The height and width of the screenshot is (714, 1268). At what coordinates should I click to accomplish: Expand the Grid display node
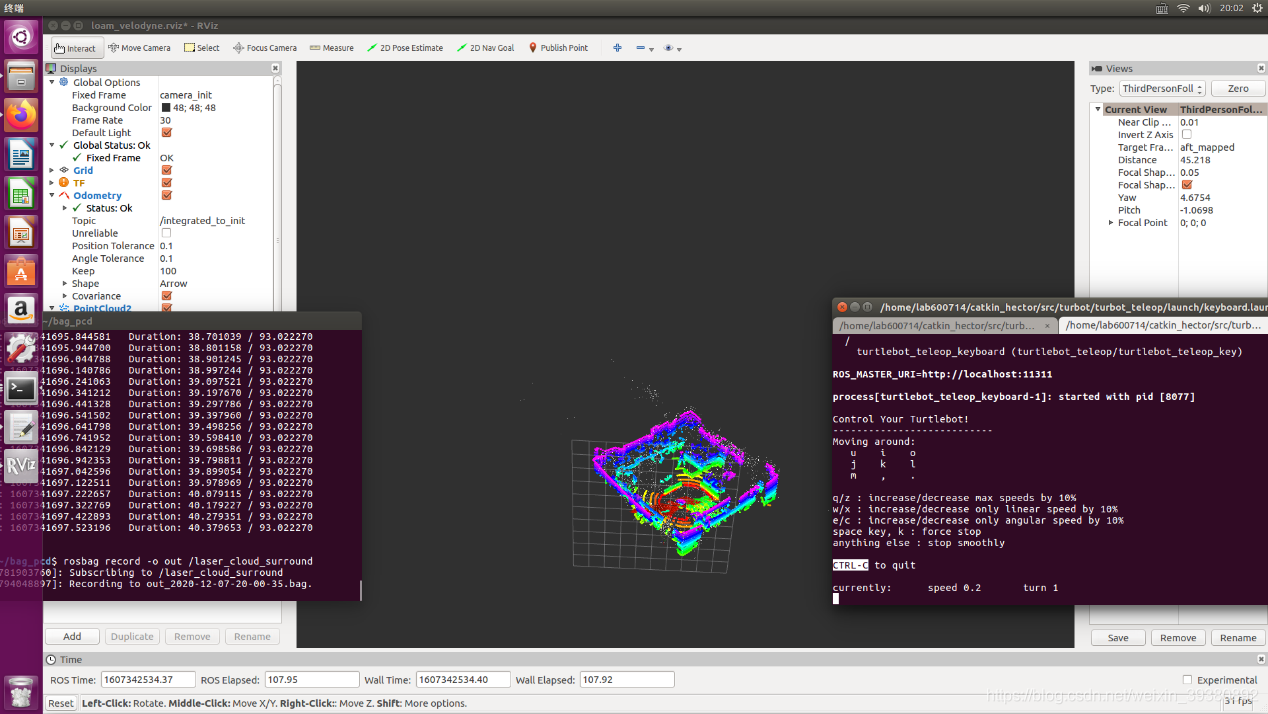[x=52, y=170]
